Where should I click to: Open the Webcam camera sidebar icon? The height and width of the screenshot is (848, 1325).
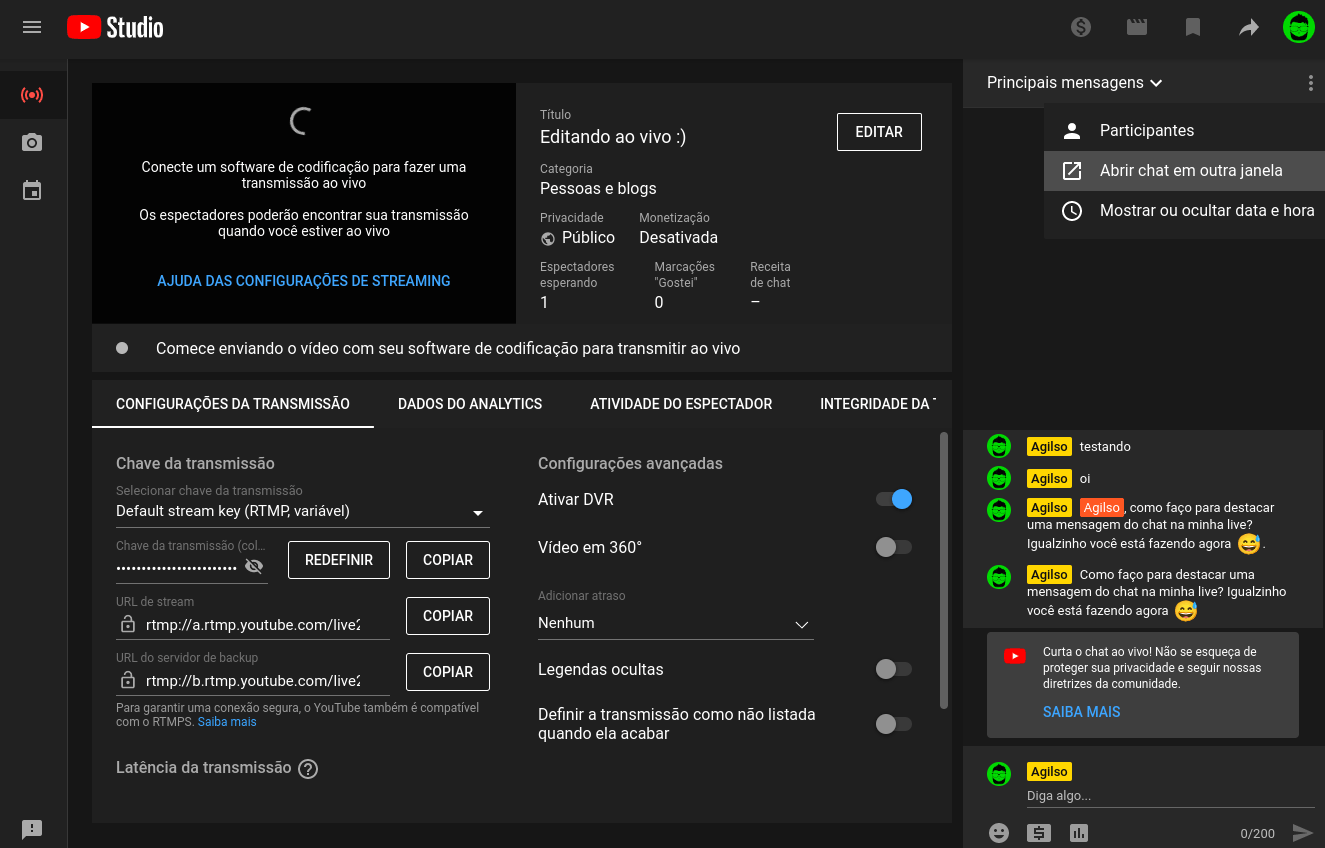coord(32,143)
